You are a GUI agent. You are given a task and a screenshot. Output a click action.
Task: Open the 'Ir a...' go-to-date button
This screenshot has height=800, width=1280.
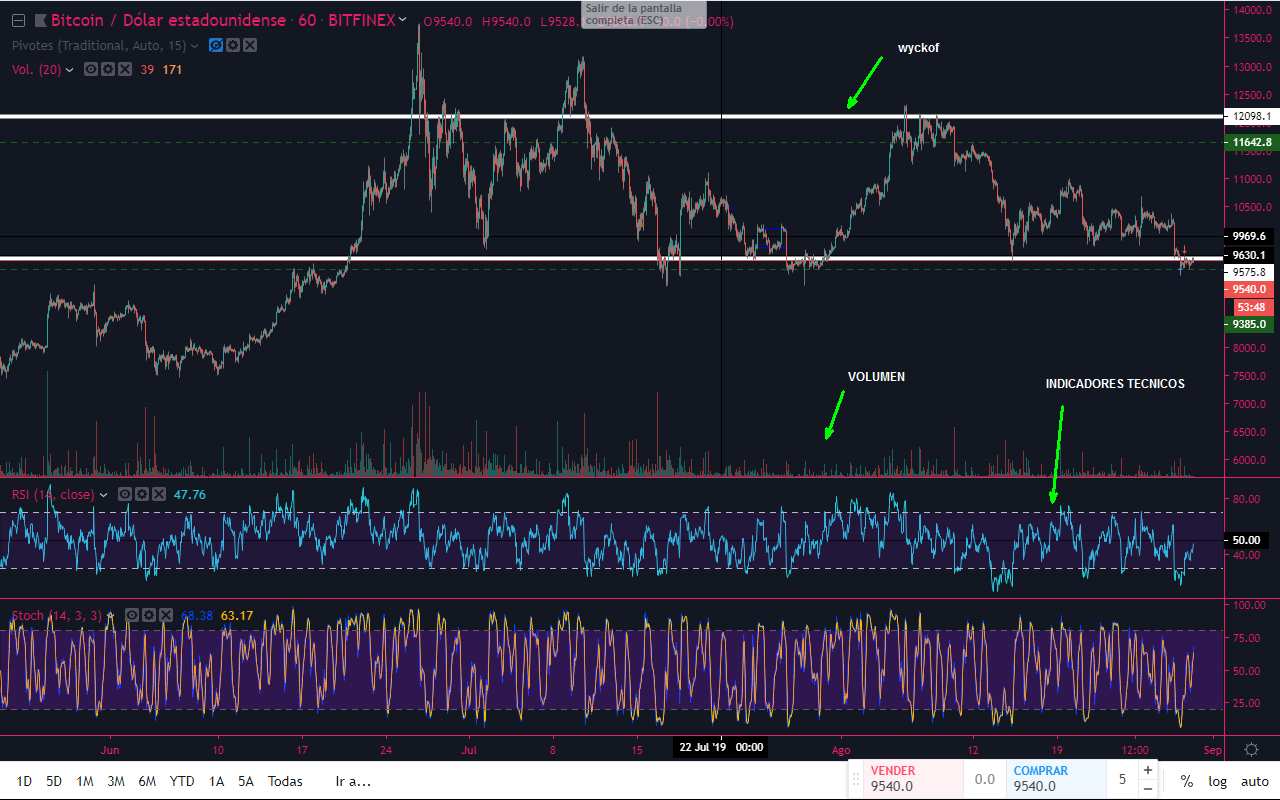click(x=353, y=781)
